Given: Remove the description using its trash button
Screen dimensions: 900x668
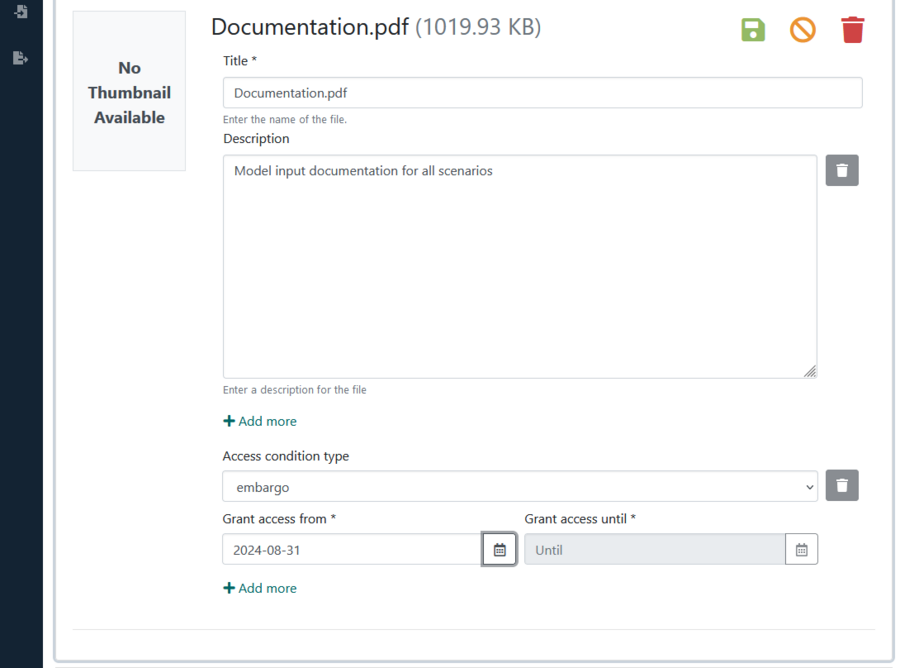Looking at the screenshot, I should (x=841, y=170).
